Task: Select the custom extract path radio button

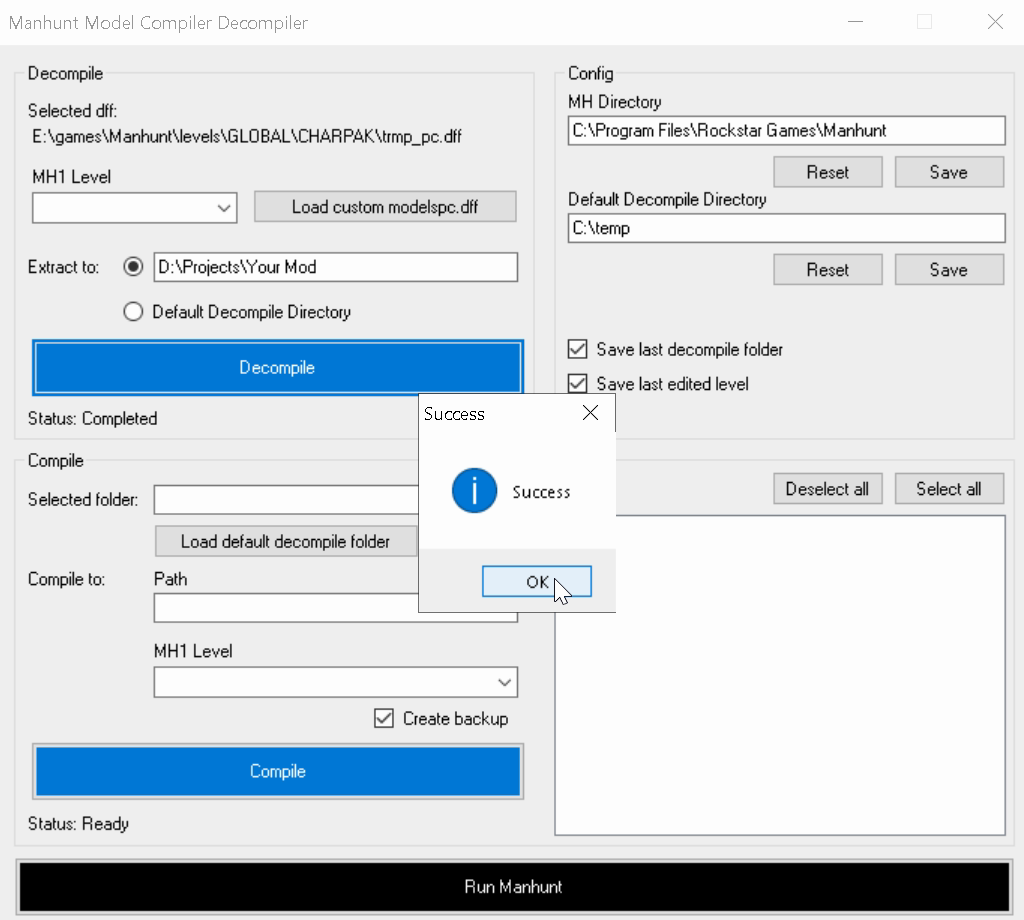Action: [x=133, y=267]
